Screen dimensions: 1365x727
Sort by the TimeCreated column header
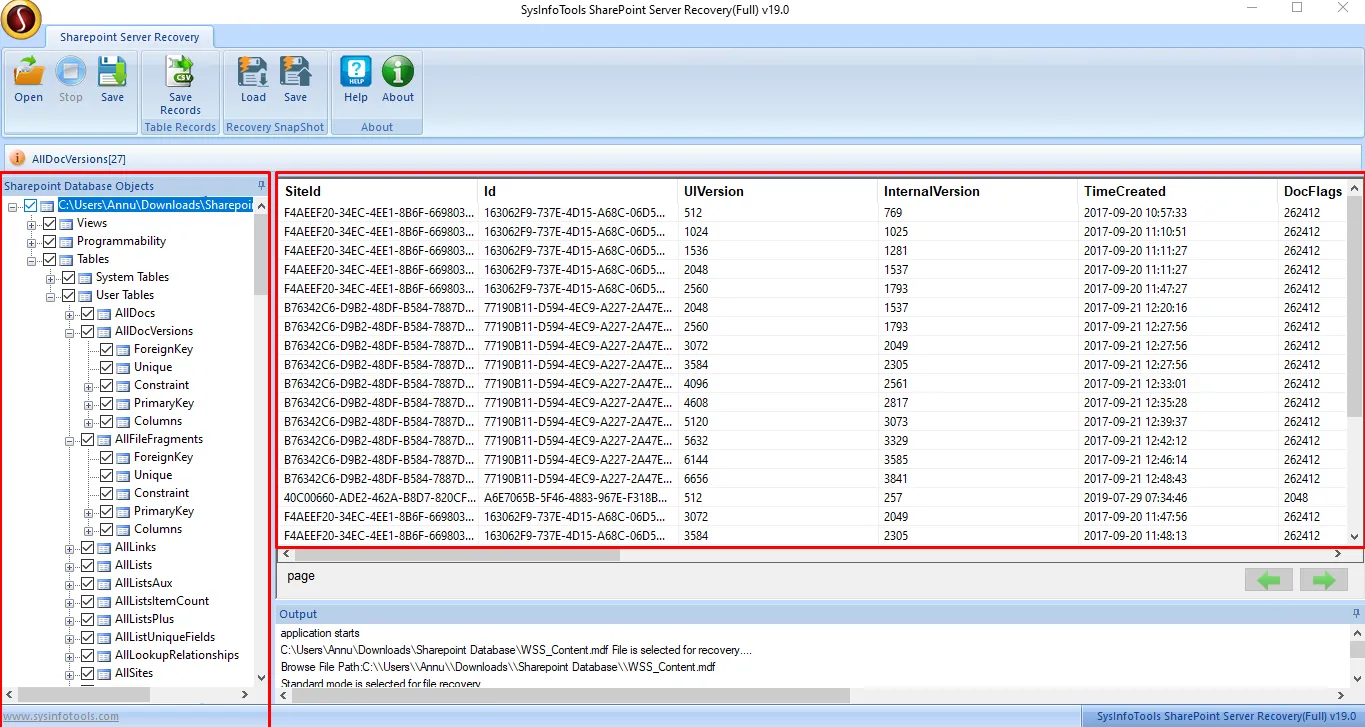[1125, 191]
